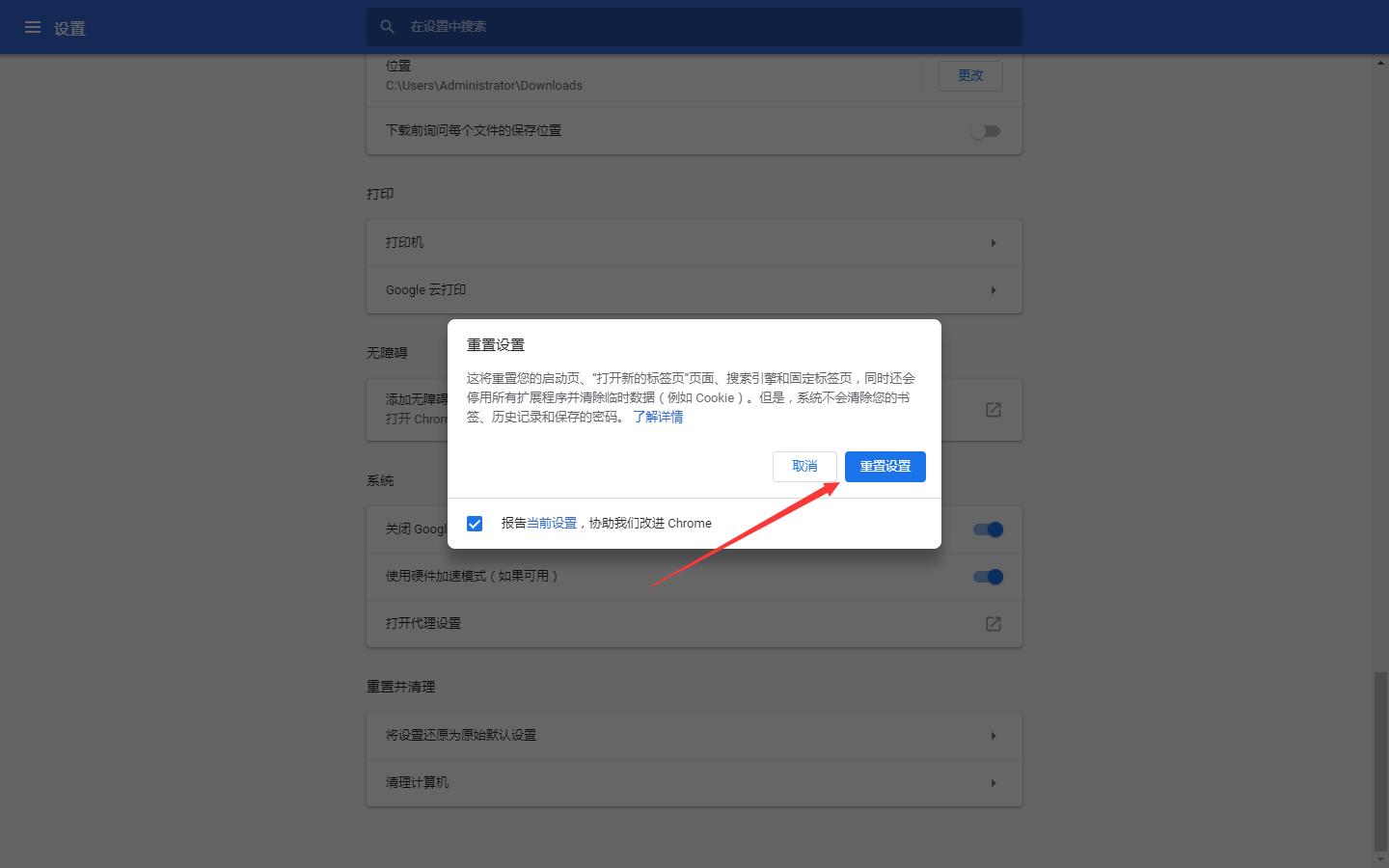Expand the Google 云打印 row arrow
1389x868 pixels.
point(993,290)
